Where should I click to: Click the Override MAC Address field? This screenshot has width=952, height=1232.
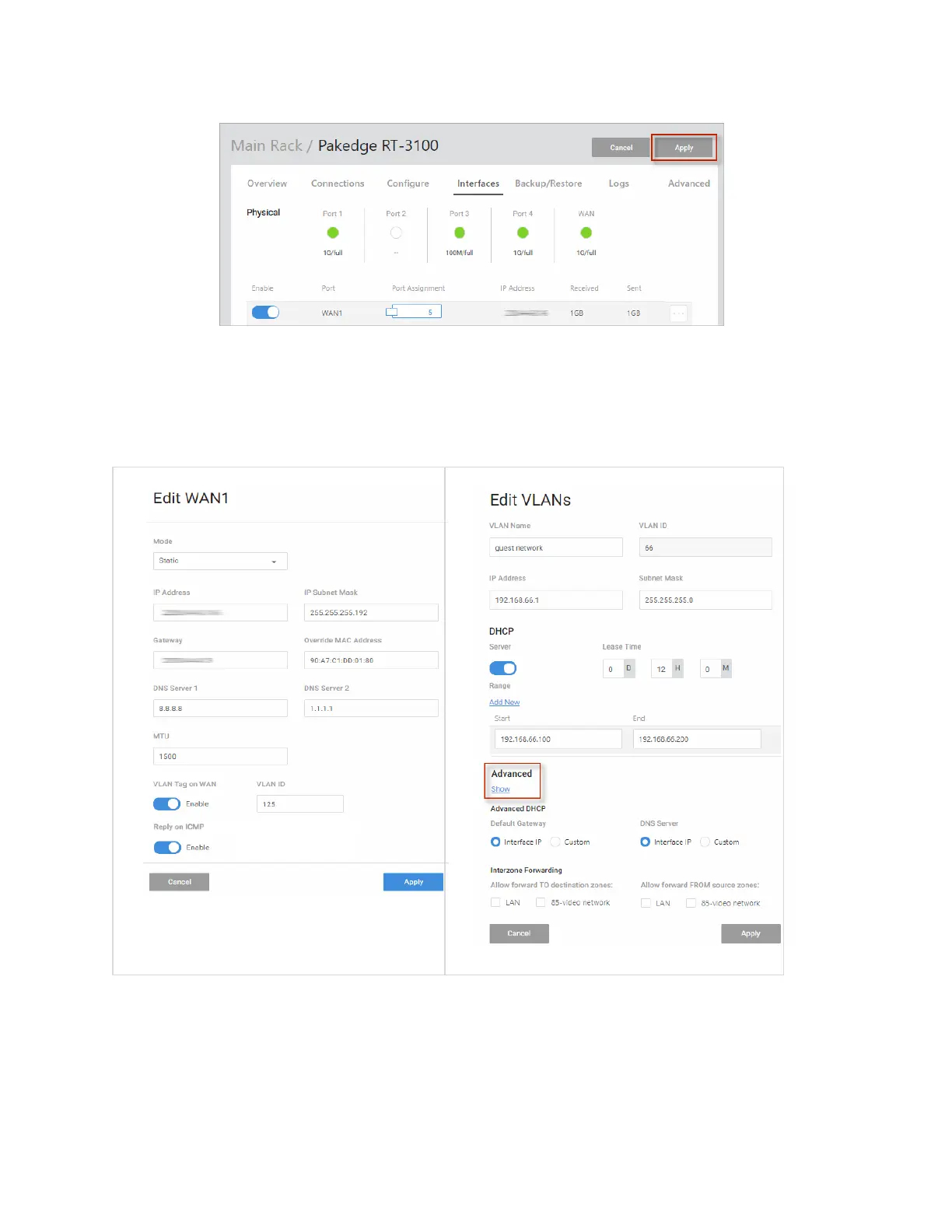coord(371,660)
